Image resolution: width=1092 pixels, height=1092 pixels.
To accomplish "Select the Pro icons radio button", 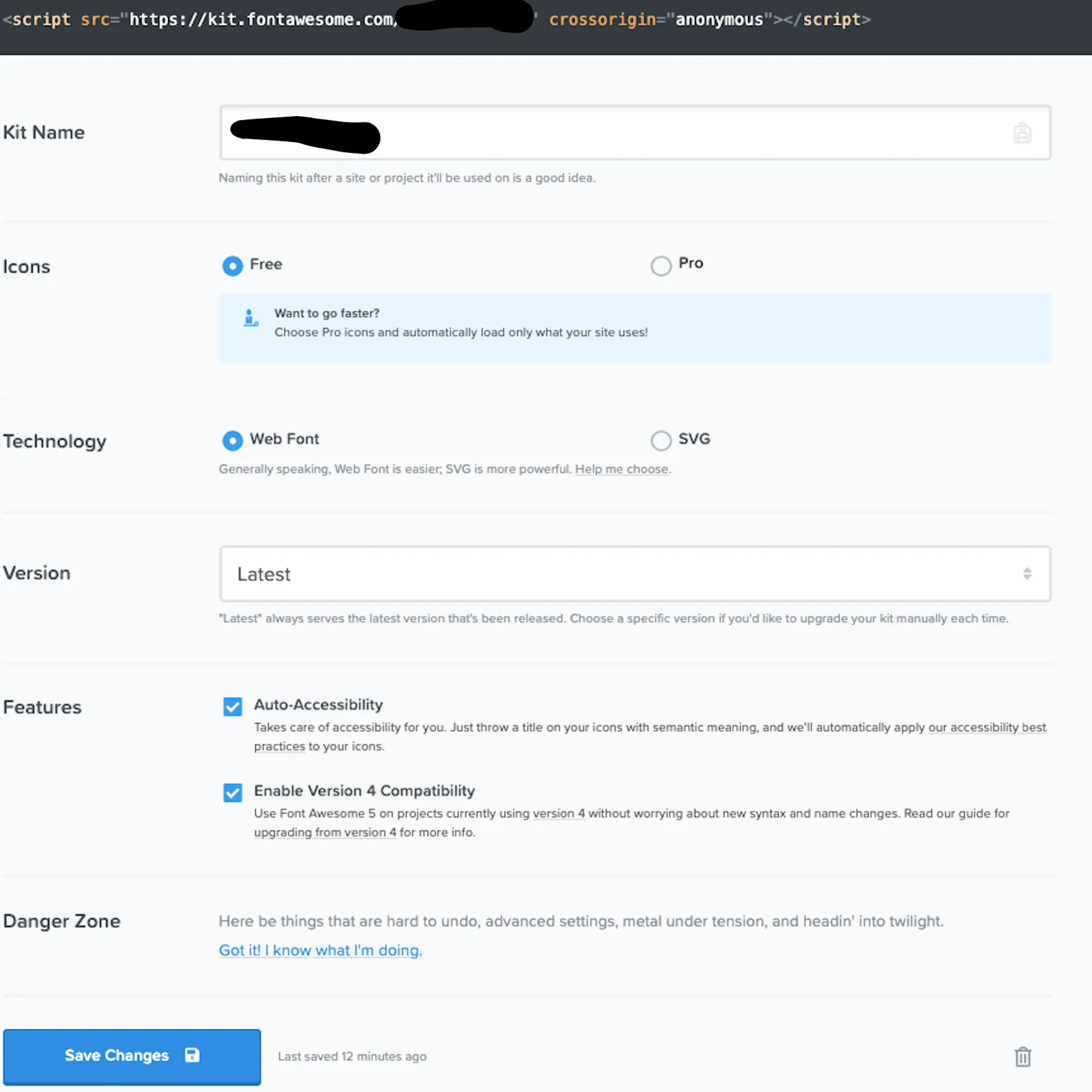I will click(x=661, y=265).
